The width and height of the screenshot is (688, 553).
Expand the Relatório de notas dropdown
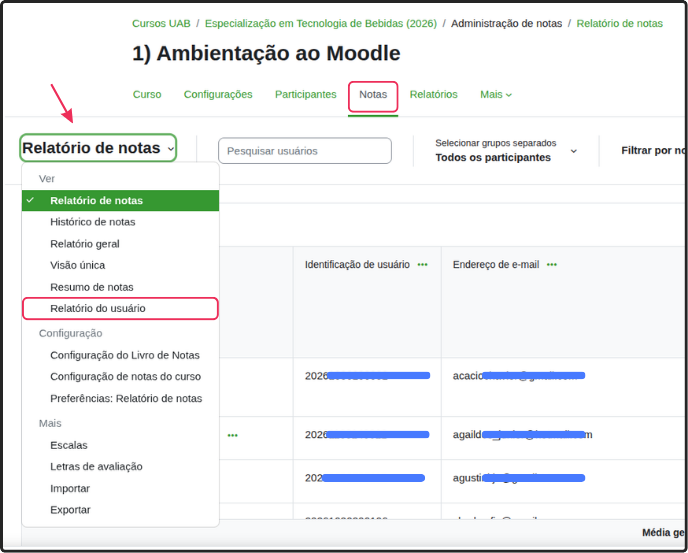coord(98,148)
